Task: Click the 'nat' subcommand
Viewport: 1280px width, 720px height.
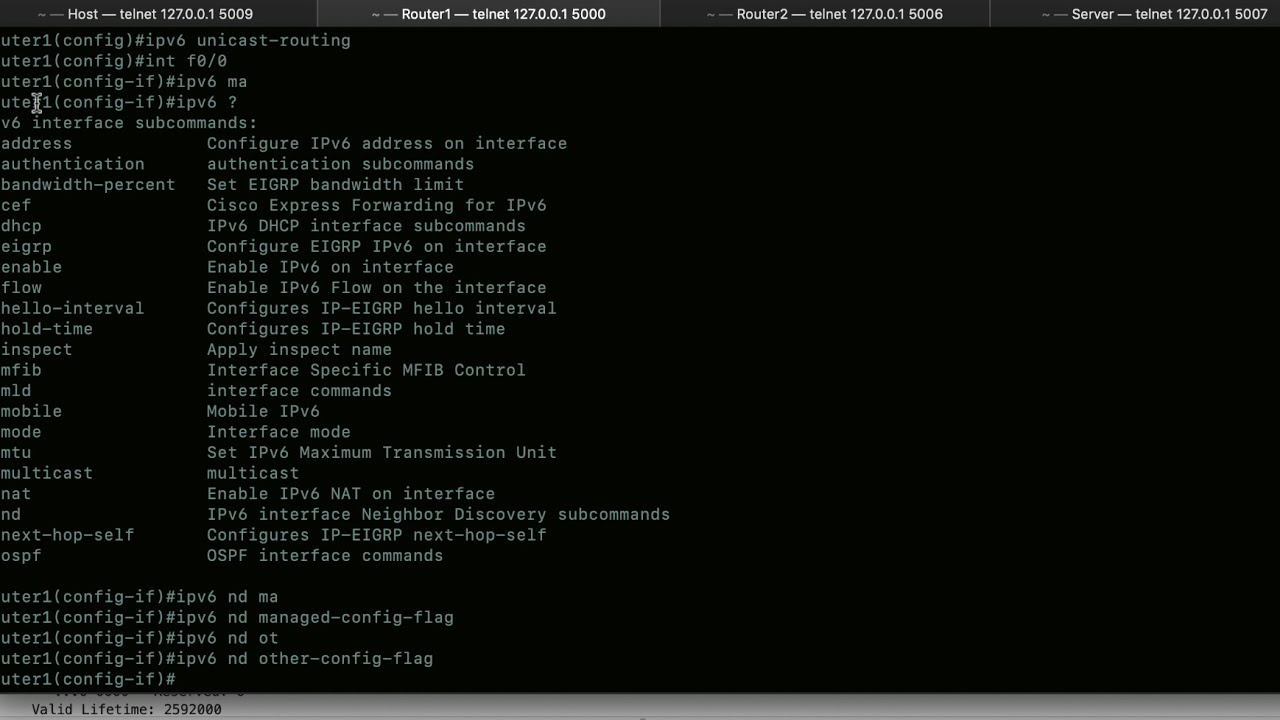Action: coord(16,494)
